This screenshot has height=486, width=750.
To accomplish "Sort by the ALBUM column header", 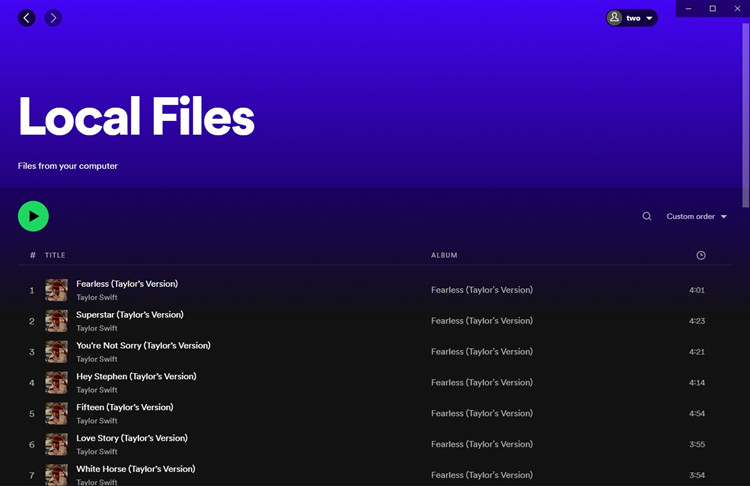I will [x=444, y=255].
